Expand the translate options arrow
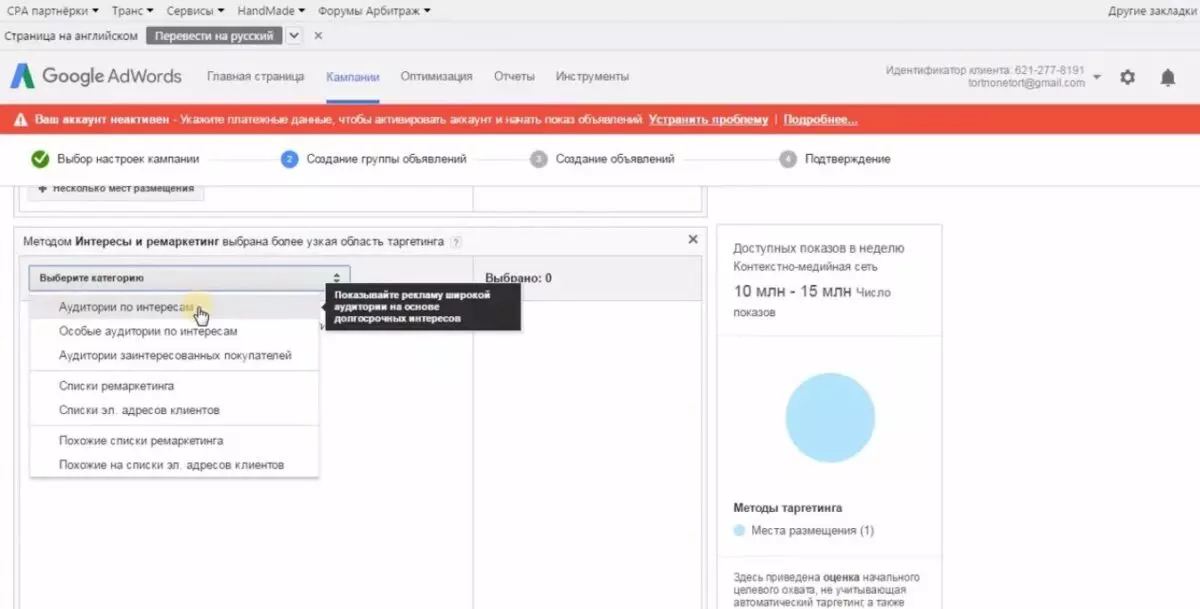 (x=293, y=35)
